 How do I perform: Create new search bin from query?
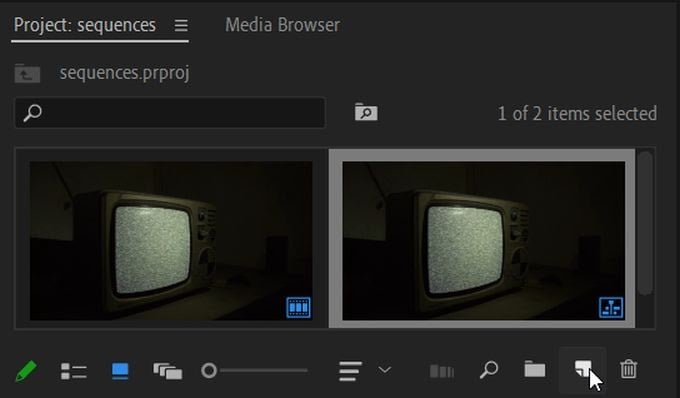(366, 112)
